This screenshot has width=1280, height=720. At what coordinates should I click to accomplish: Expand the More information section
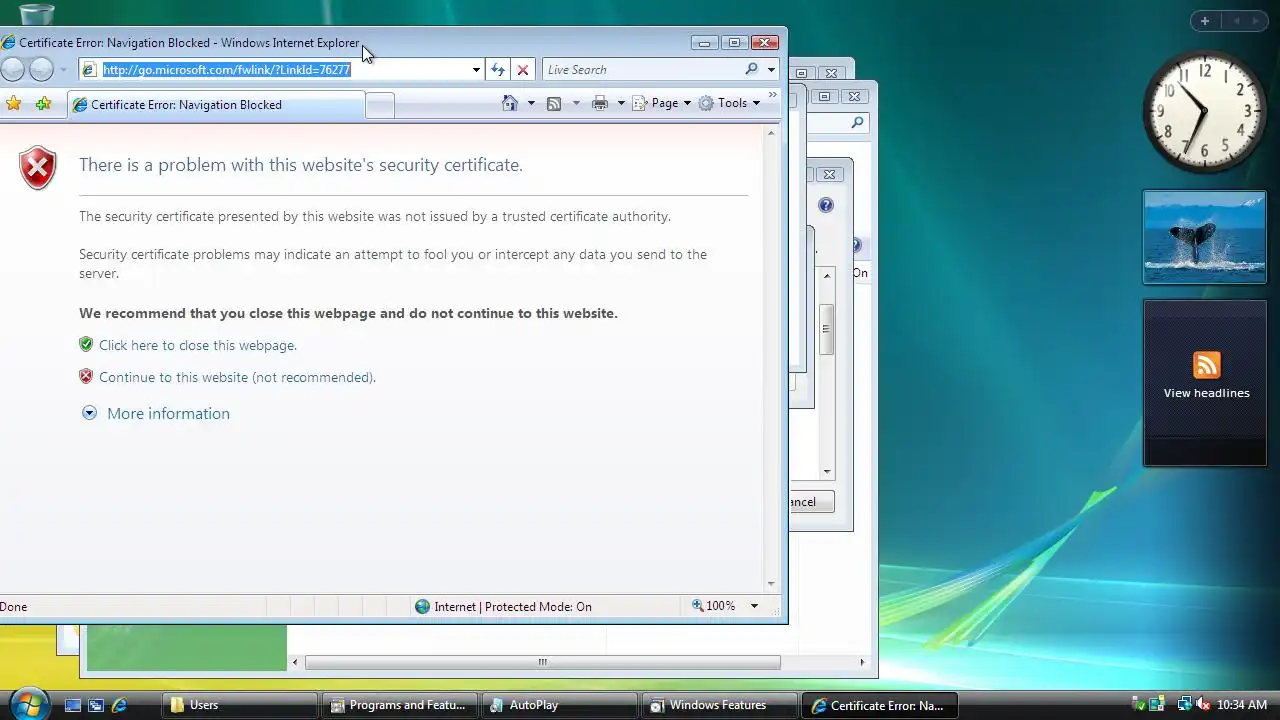pyautogui.click(x=155, y=413)
